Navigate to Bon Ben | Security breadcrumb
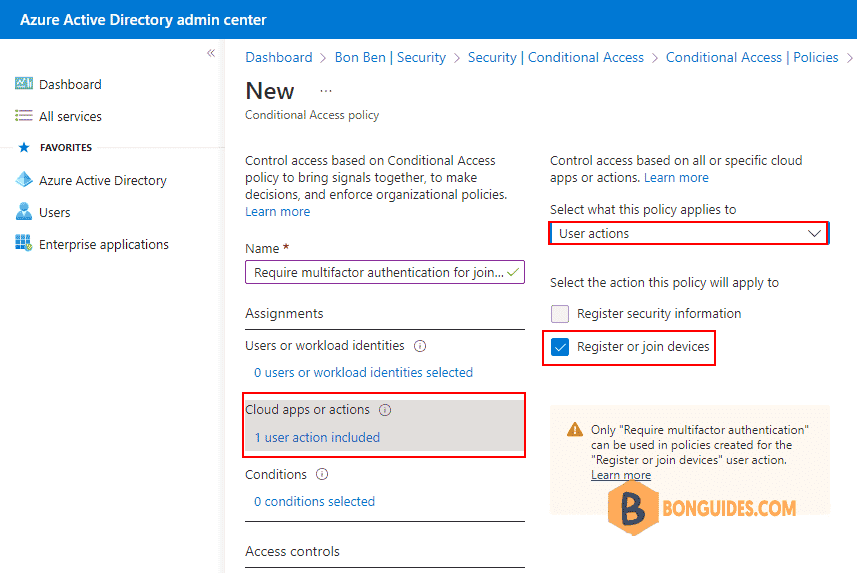This screenshot has height=573, width=857. (x=390, y=57)
